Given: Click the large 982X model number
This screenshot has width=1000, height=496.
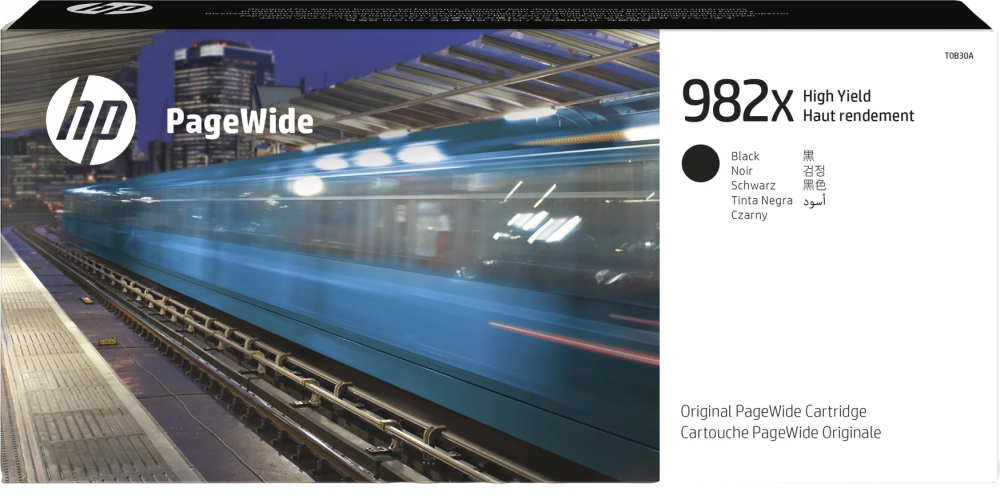Looking at the screenshot, I should 737,103.
